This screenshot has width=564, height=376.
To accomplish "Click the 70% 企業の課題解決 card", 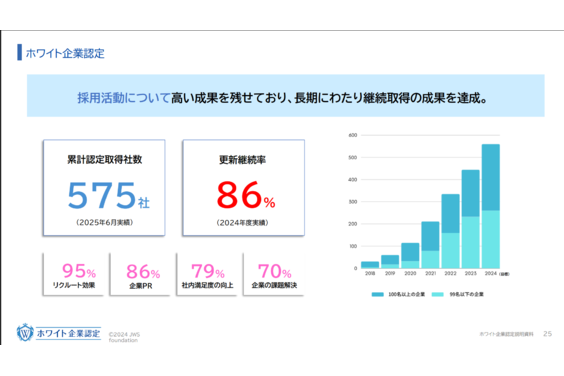I will (x=274, y=274).
